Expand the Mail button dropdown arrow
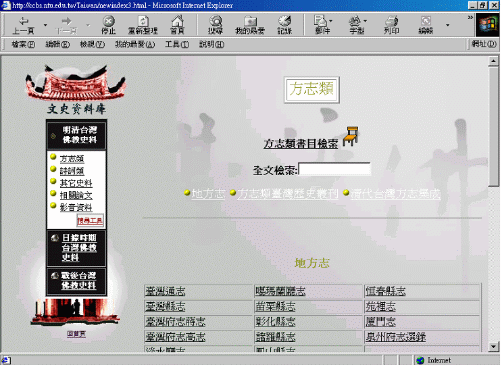 click(x=331, y=21)
